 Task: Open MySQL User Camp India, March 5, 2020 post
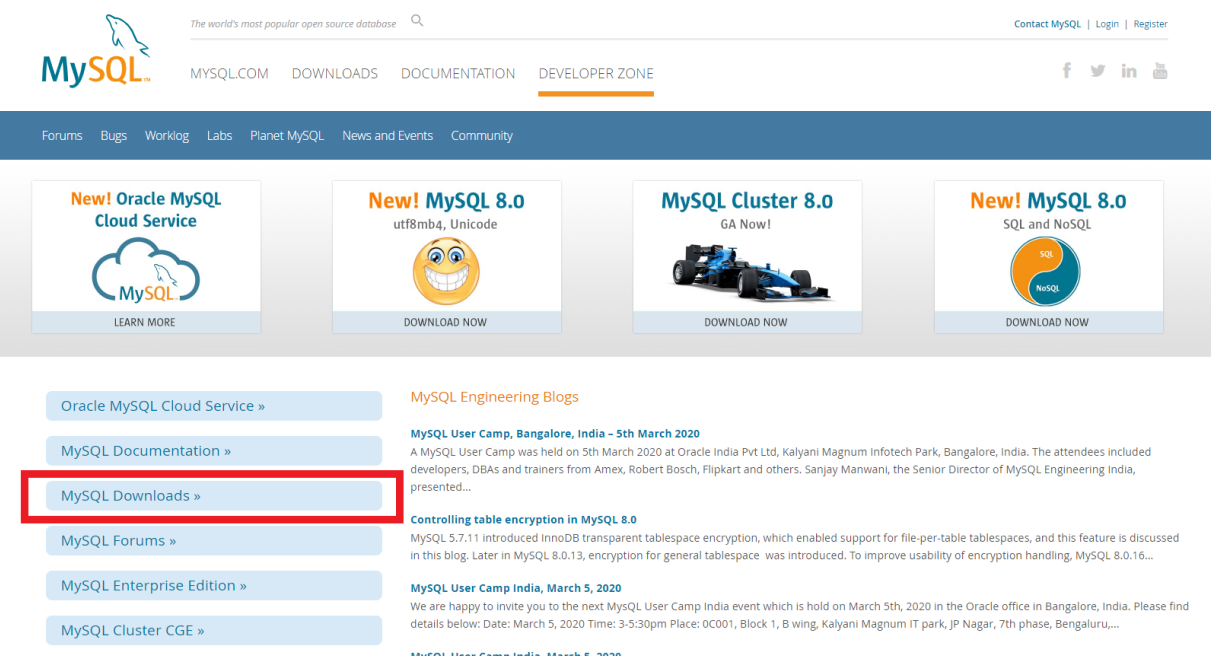tap(516, 588)
